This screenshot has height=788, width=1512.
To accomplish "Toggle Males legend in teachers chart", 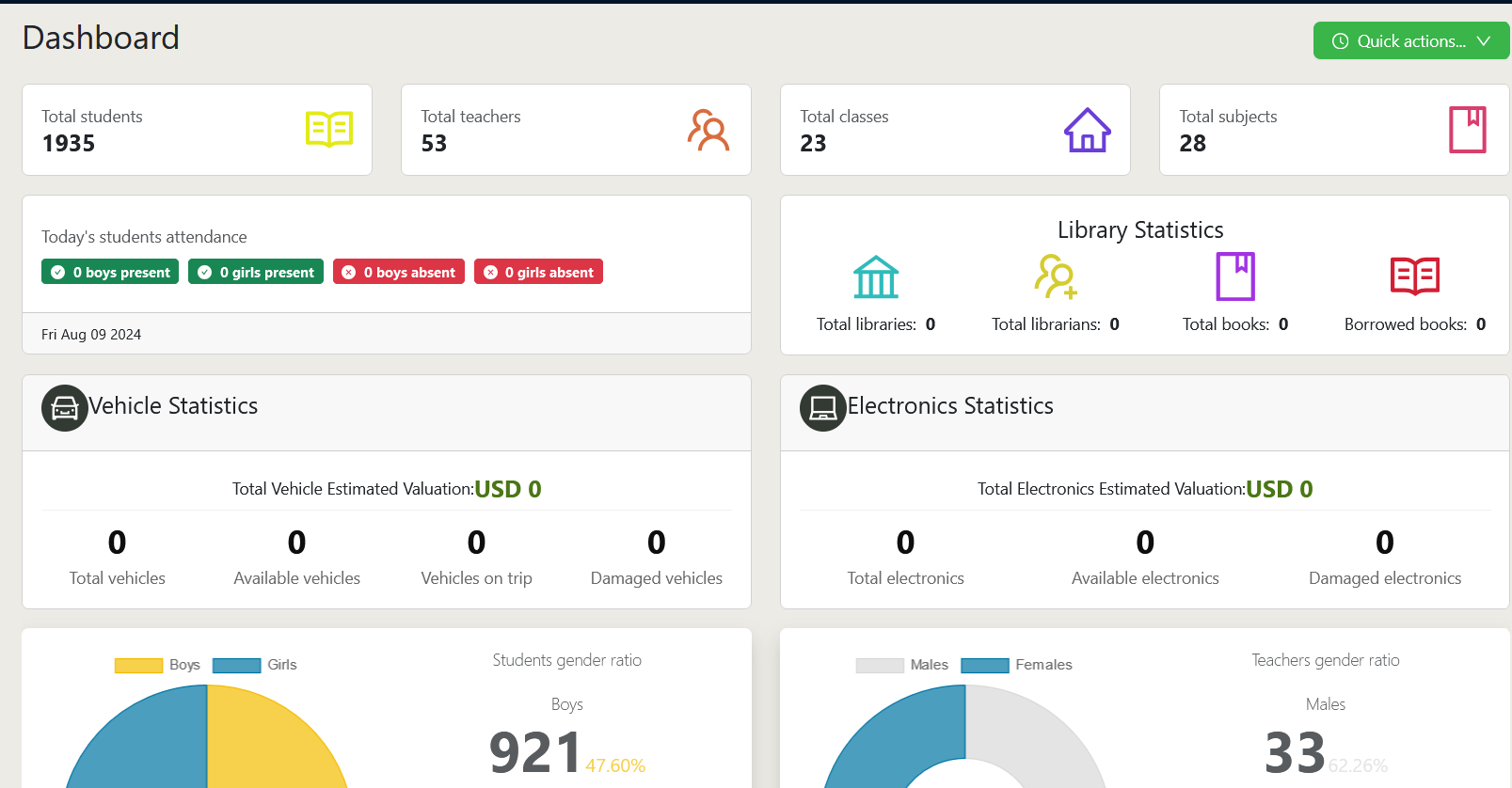I will [x=902, y=665].
